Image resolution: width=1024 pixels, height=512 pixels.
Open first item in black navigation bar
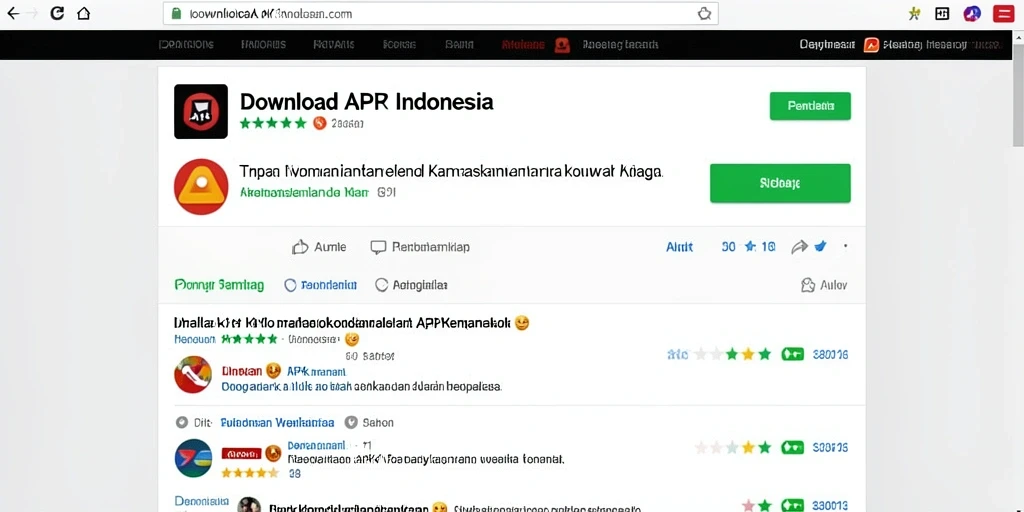click(186, 45)
